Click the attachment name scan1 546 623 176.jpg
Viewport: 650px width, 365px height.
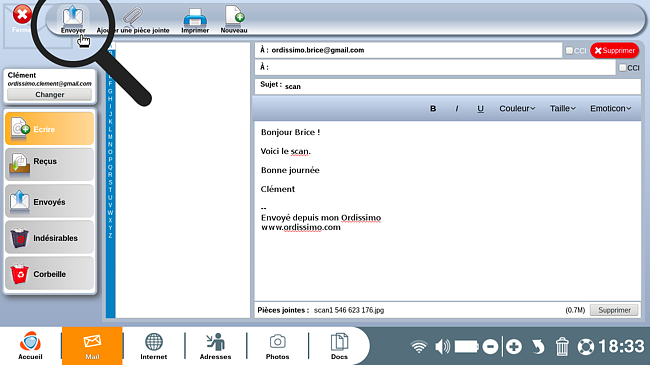349,310
